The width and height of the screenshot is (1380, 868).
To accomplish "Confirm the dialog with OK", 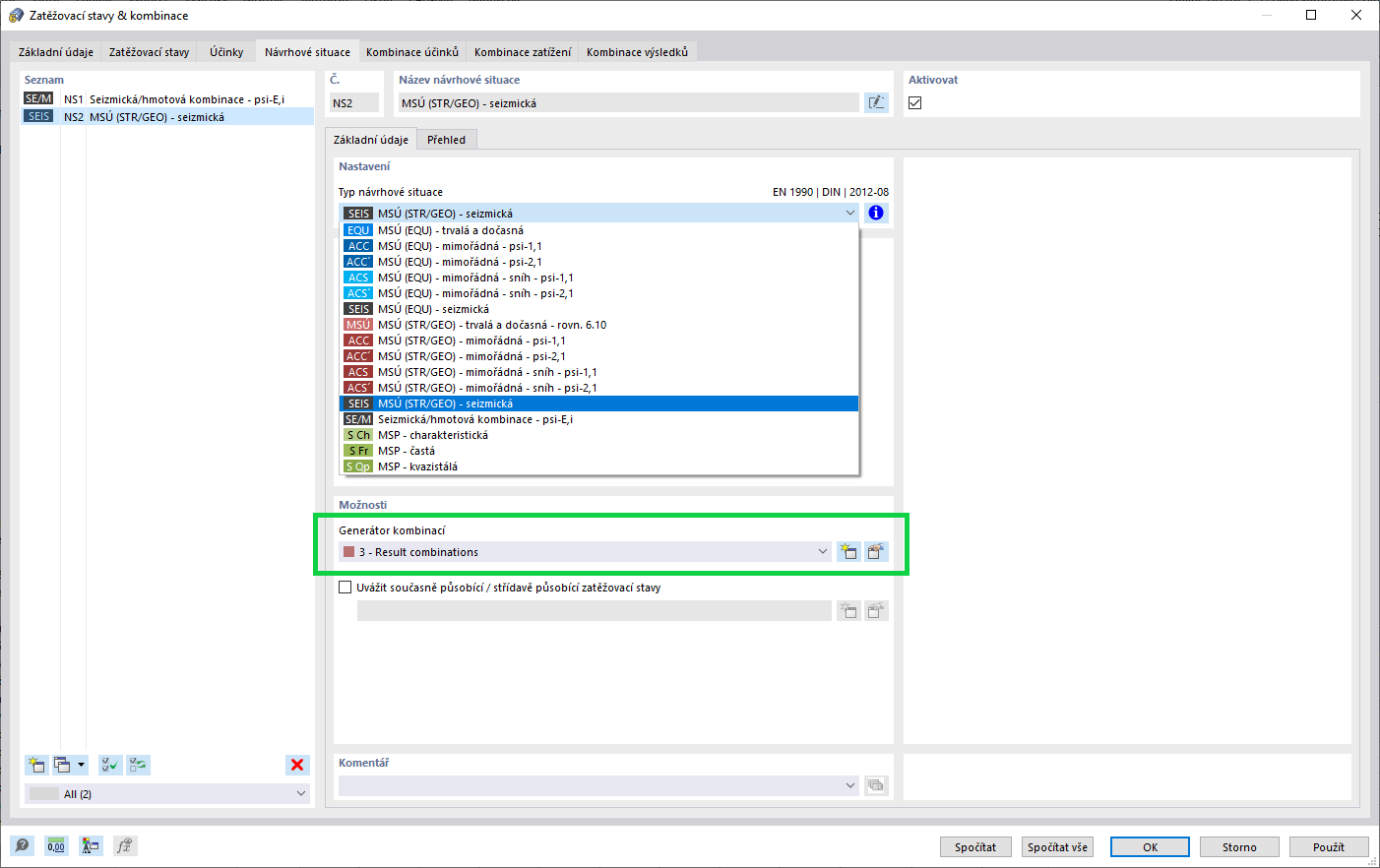I will [x=1150, y=847].
